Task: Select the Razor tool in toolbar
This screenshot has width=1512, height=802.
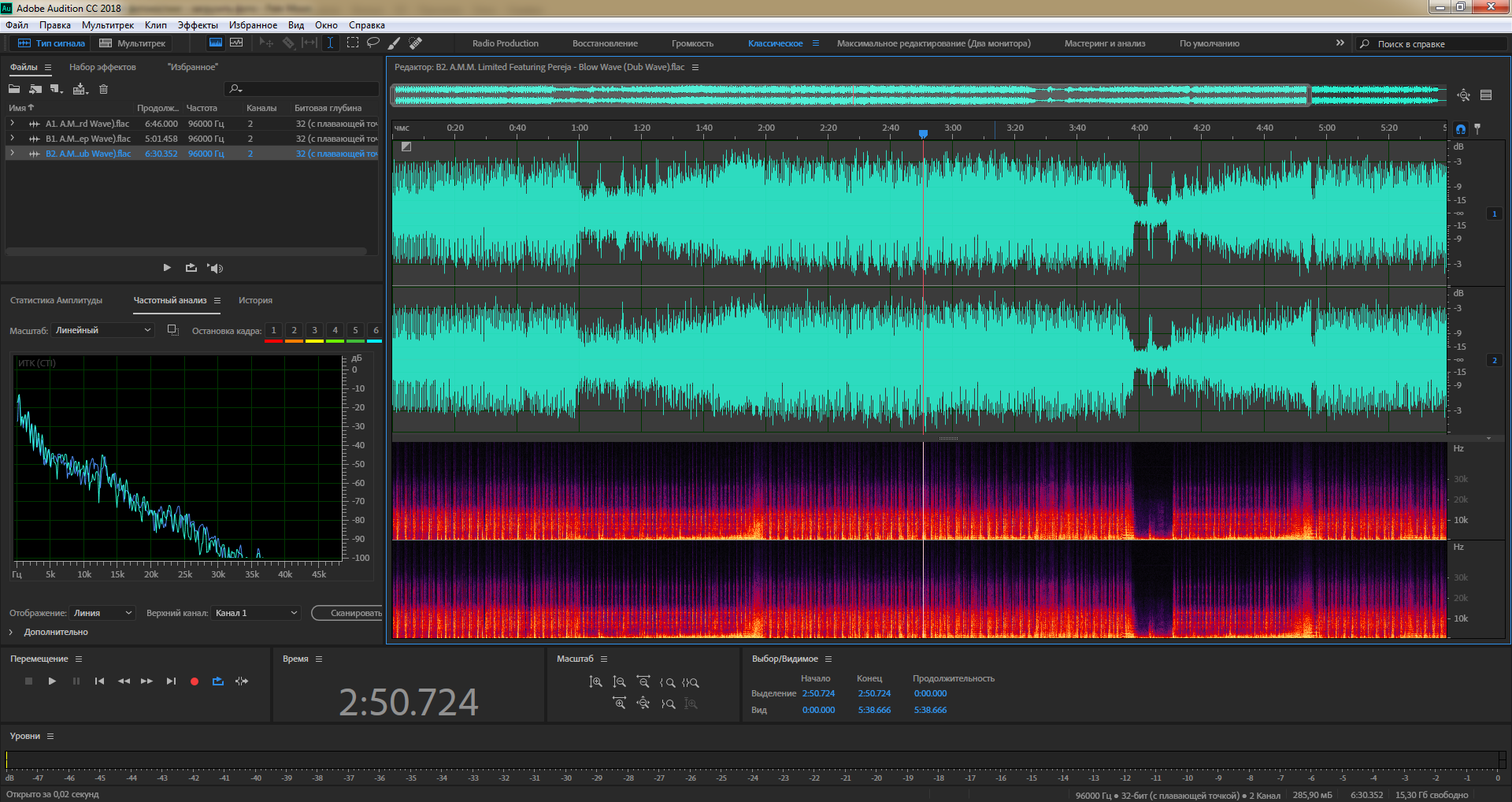Action: click(288, 43)
